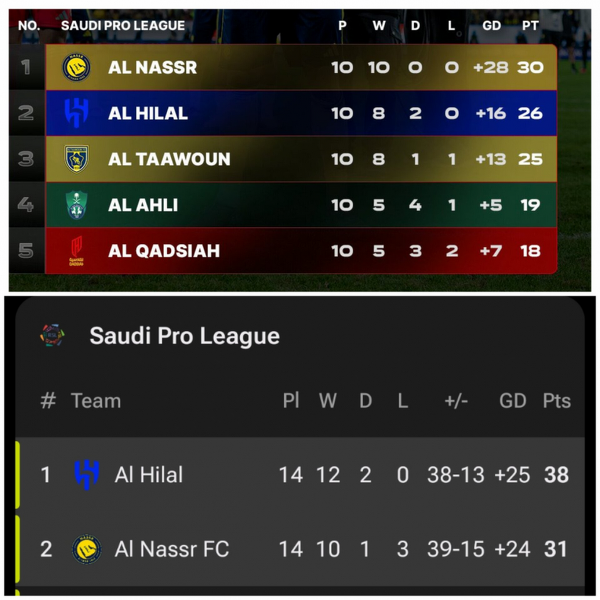Select AL QADSIAH row name
The width and height of the screenshot is (600, 600).
coord(163,250)
